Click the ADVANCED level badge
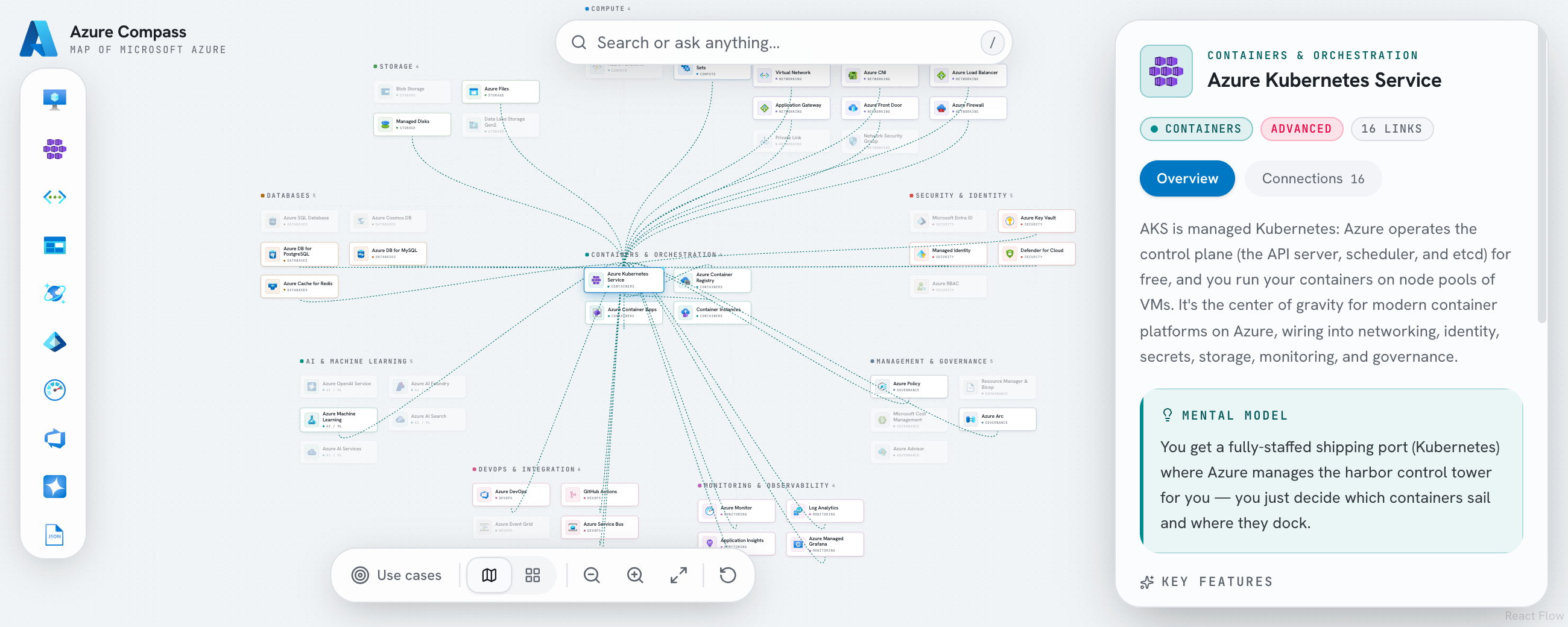 point(1301,129)
